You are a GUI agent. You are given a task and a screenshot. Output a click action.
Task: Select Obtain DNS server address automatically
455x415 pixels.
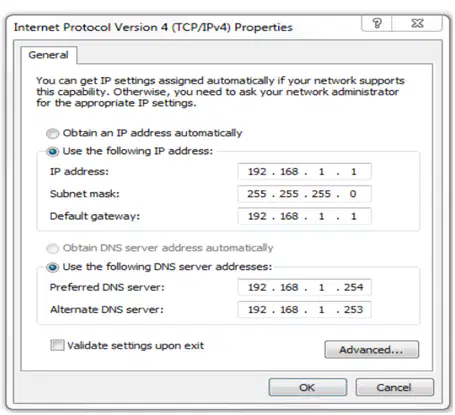pyautogui.click(x=53, y=248)
